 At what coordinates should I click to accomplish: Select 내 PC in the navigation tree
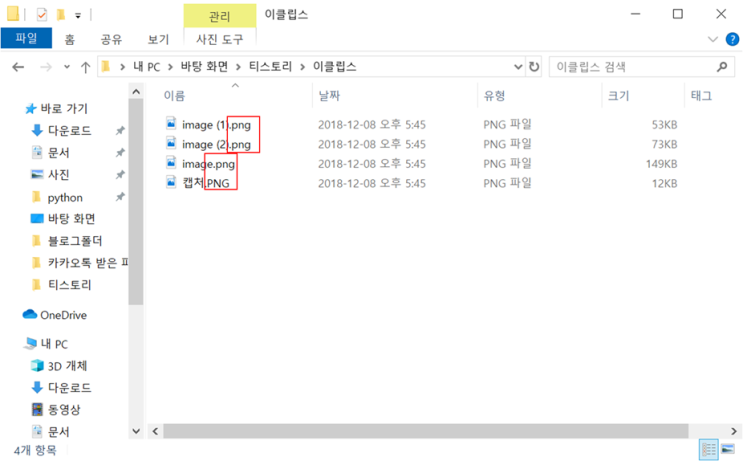[54, 344]
